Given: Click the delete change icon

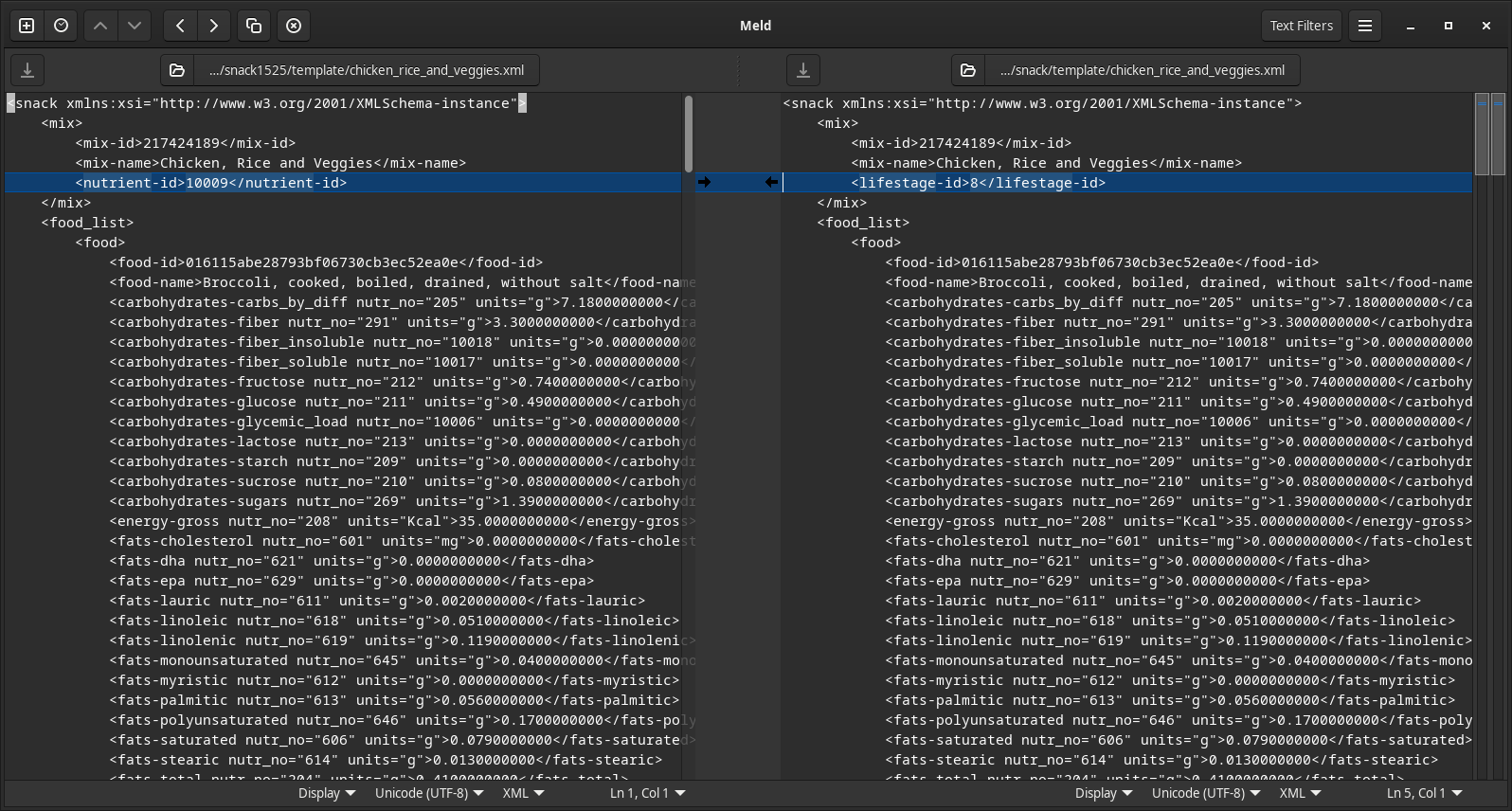Looking at the screenshot, I should [x=294, y=26].
